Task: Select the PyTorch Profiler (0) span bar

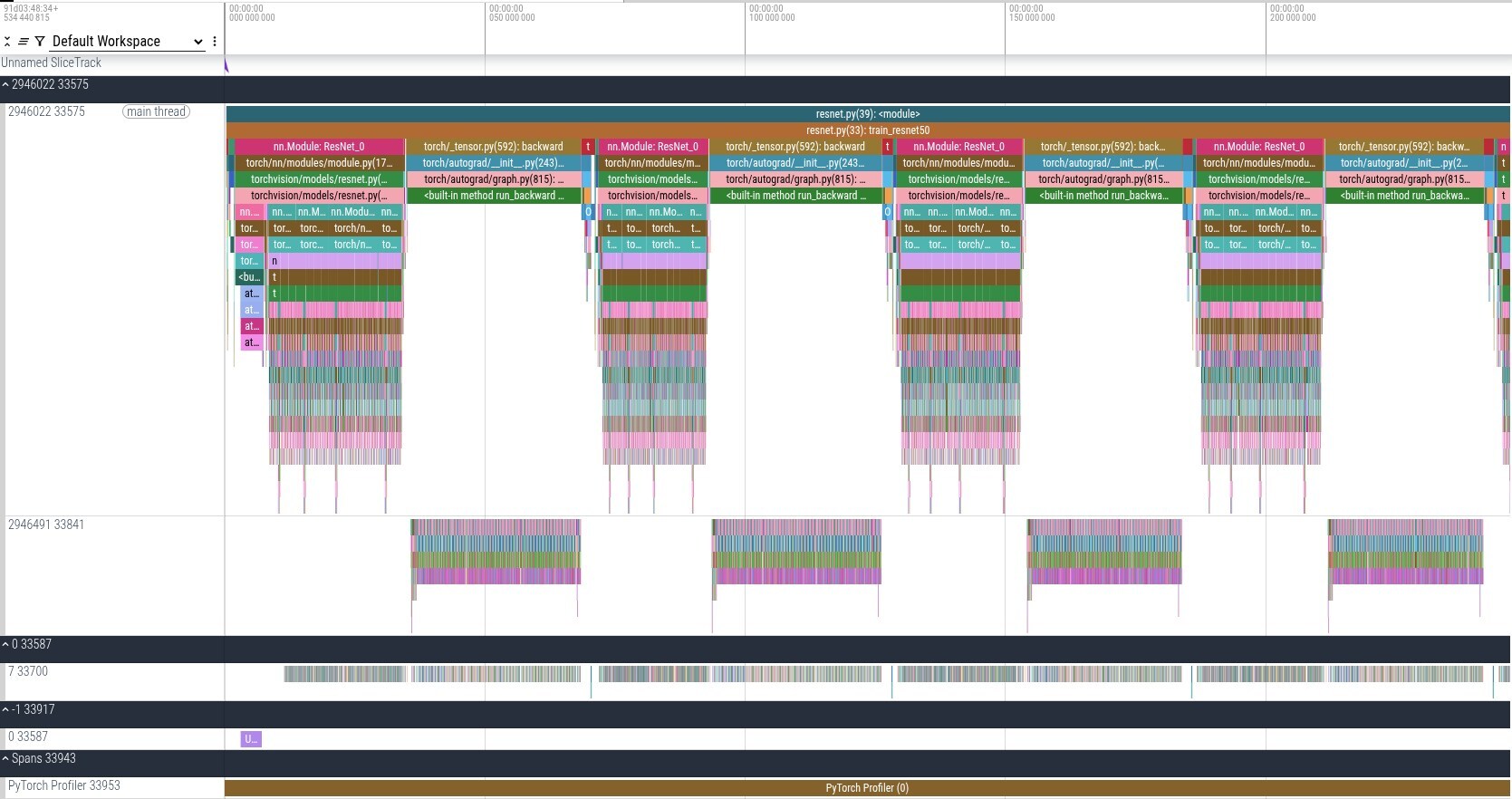Action: click(866, 788)
